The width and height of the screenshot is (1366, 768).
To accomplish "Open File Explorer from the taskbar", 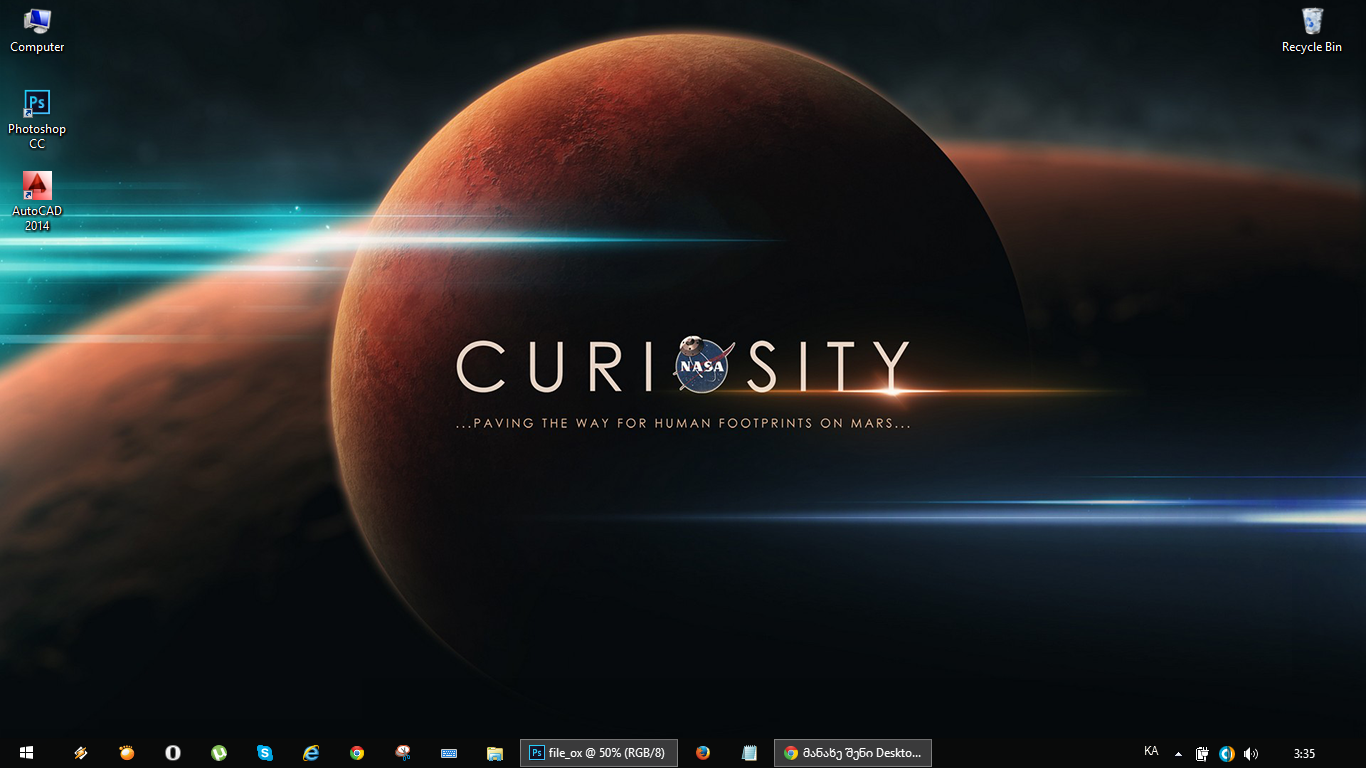I will [495, 753].
